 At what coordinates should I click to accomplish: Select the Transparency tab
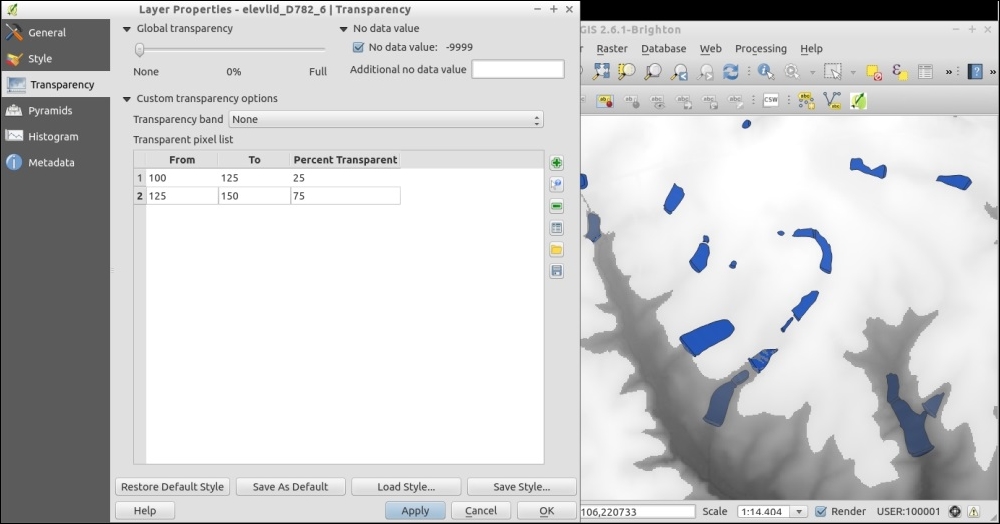(x=55, y=85)
